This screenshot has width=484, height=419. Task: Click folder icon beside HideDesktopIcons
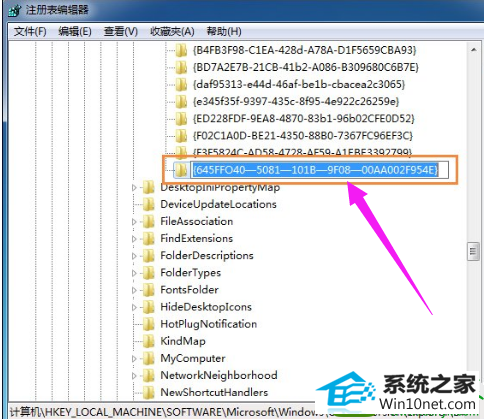pos(149,307)
